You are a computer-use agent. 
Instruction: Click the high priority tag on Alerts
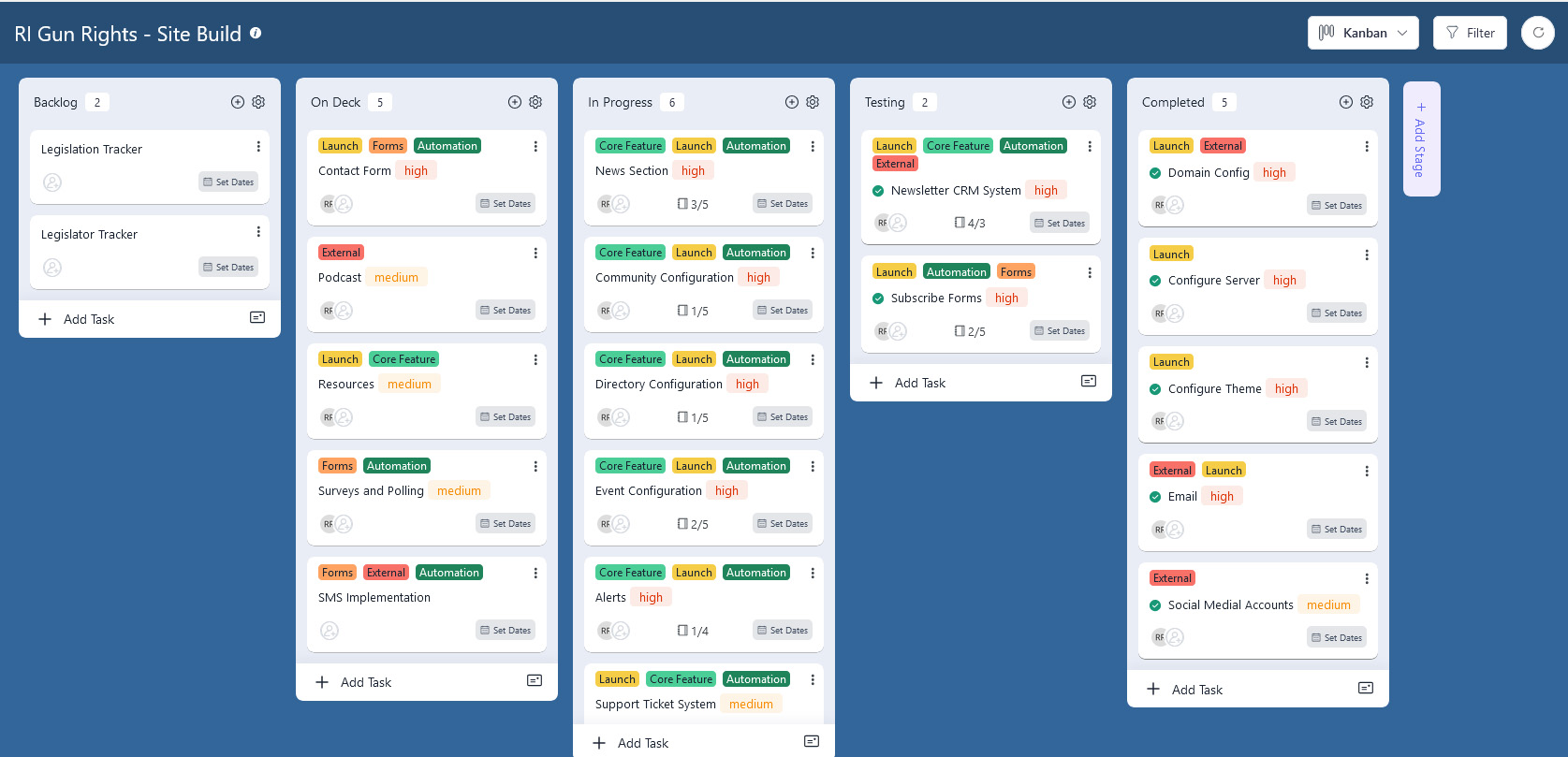click(x=651, y=598)
